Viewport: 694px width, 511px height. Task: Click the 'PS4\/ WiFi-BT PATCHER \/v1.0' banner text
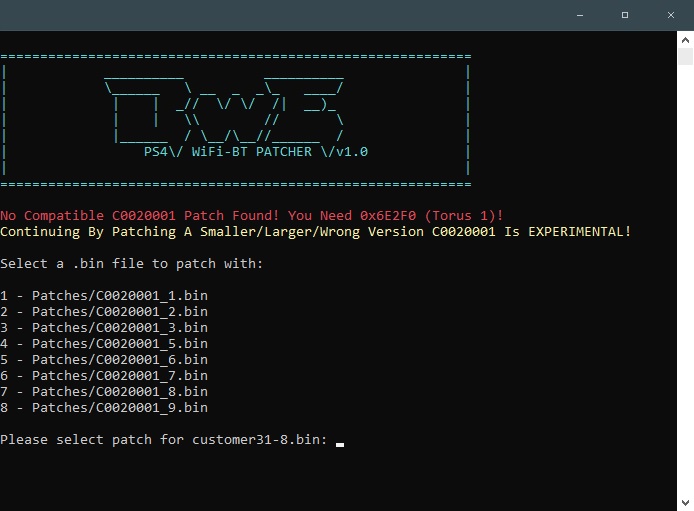(256, 152)
